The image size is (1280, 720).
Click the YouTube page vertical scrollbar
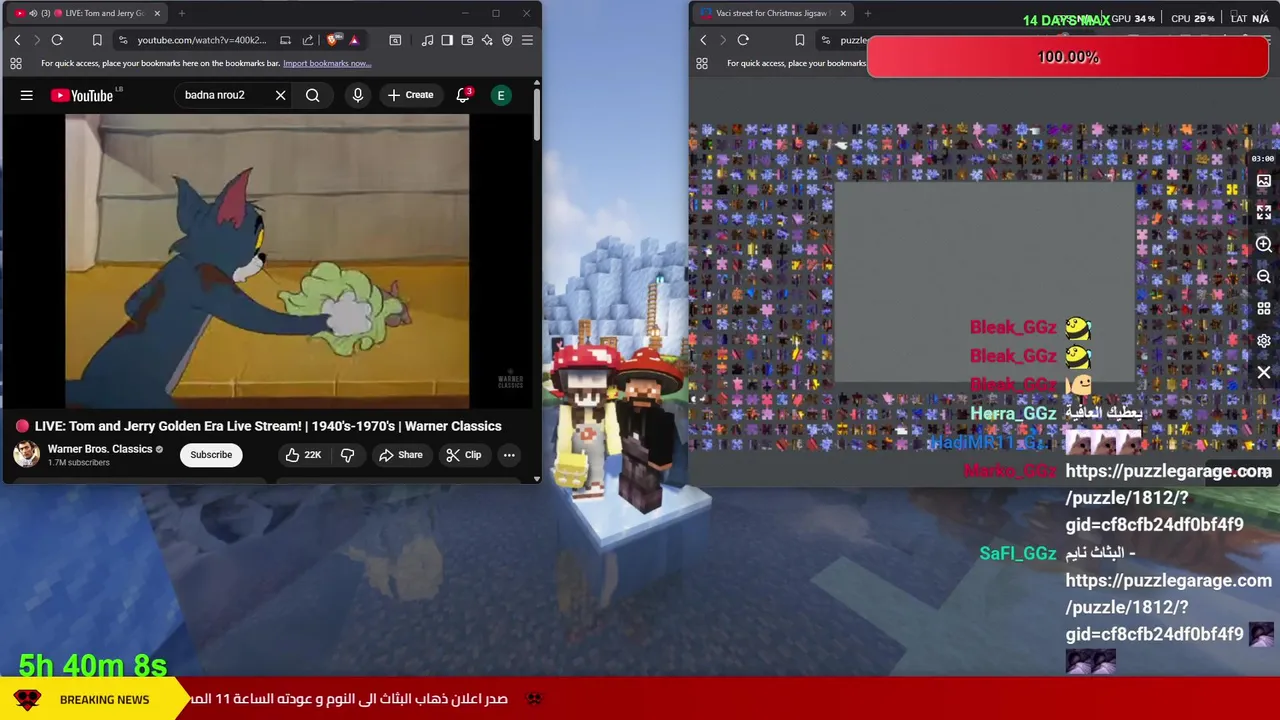pyautogui.click(x=537, y=115)
